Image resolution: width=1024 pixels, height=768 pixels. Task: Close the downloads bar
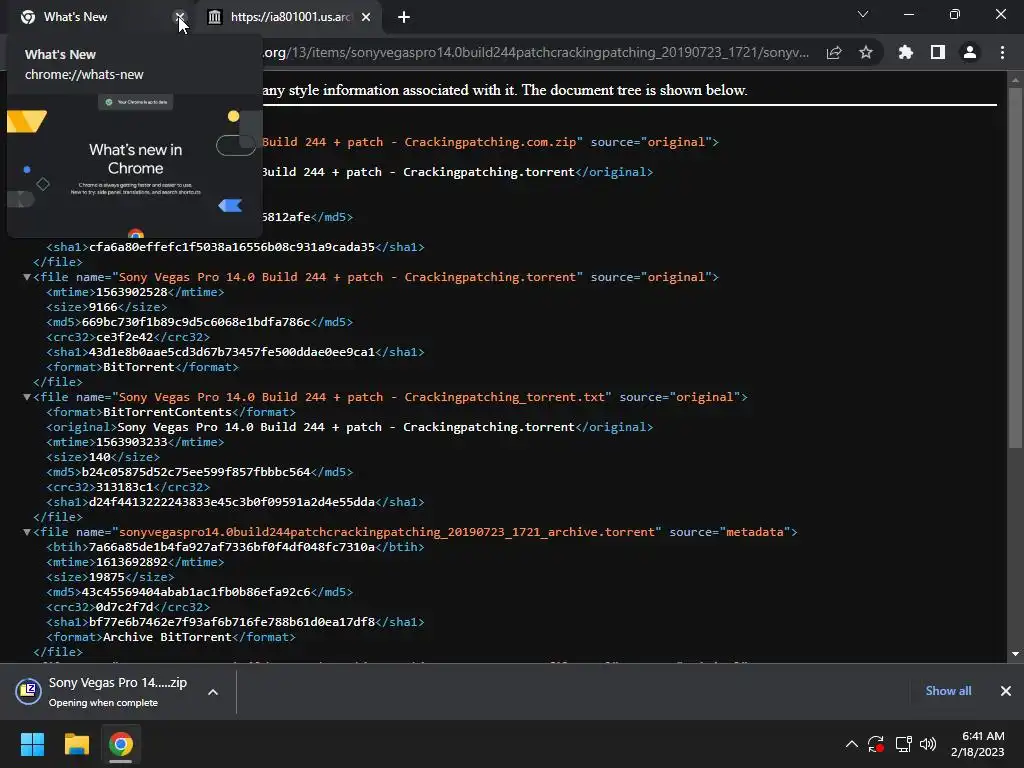1006,691
